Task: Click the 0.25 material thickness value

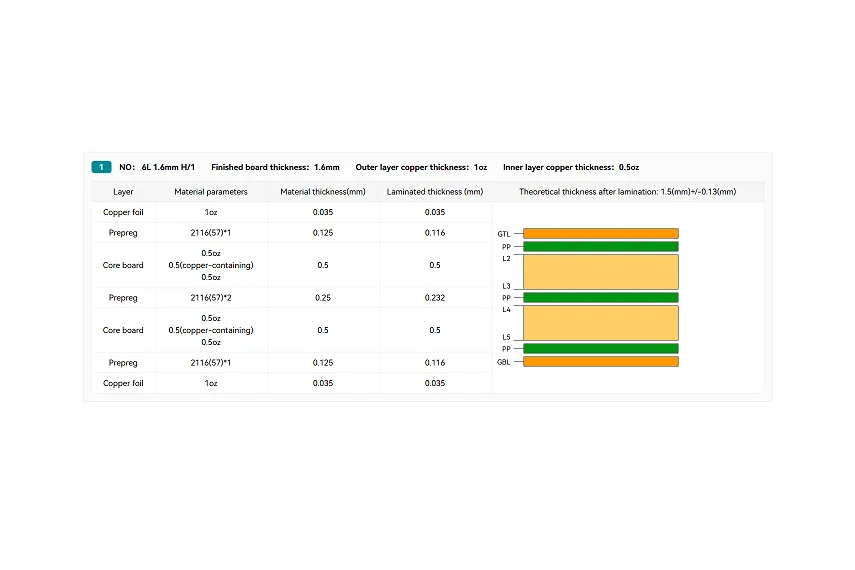Action: point(323,298)
